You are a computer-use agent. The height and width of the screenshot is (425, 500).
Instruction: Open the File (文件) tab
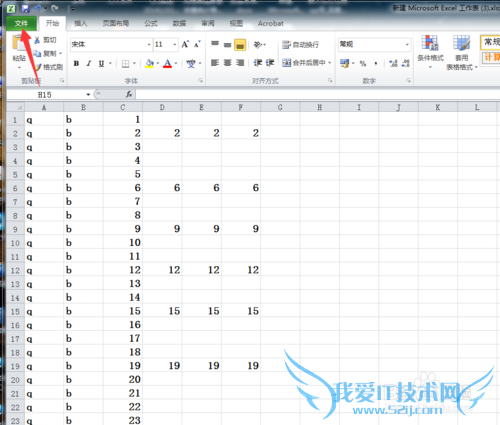21,23
